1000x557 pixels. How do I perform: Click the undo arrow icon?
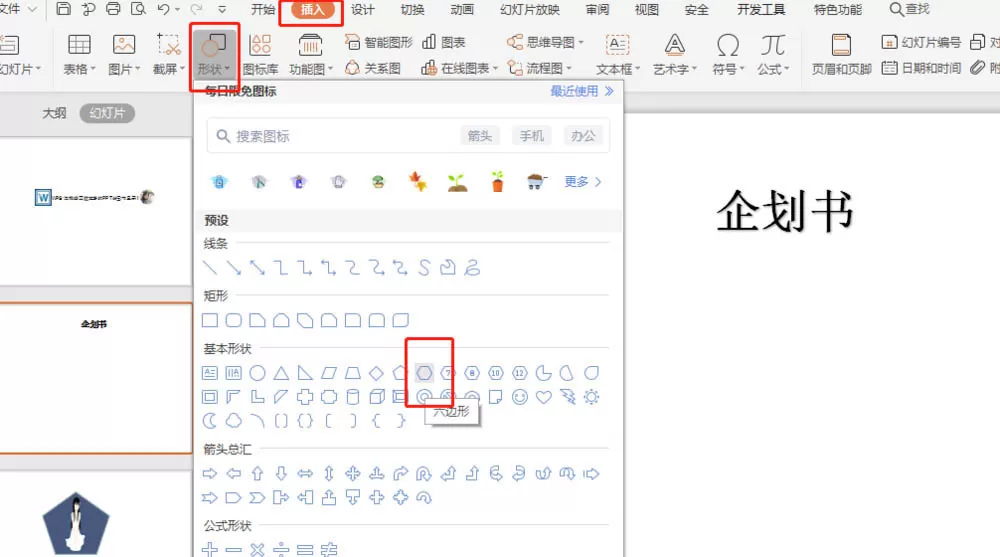[x=163, y=9]
